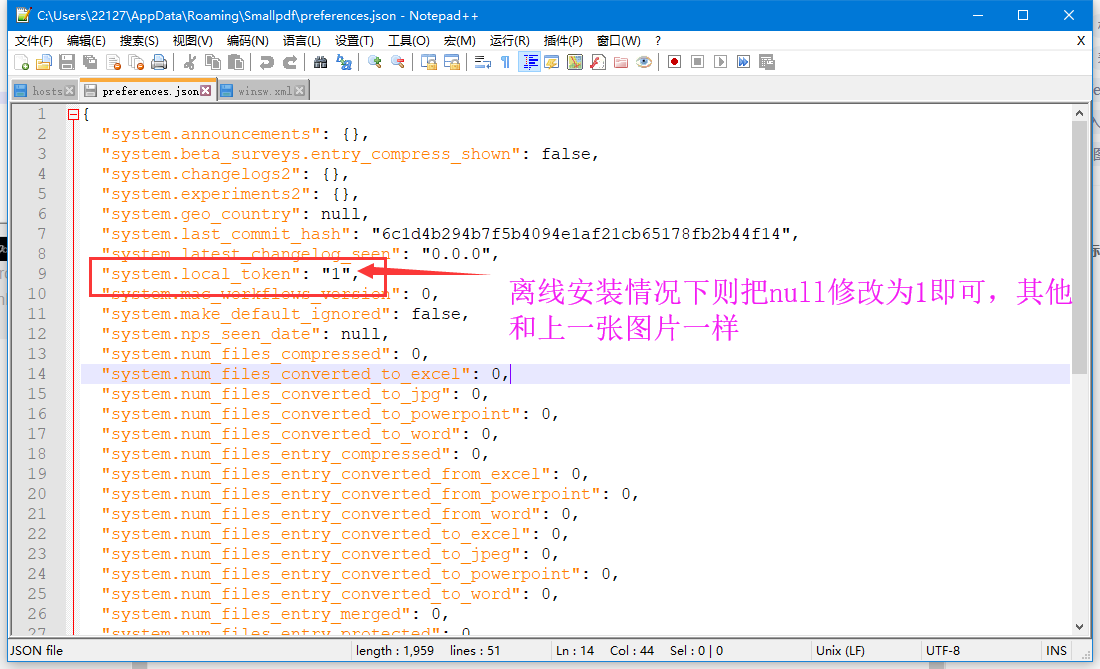Start recording a macro
The height and width of the screenshot is (669, 1100).
[x=675, y=62]
